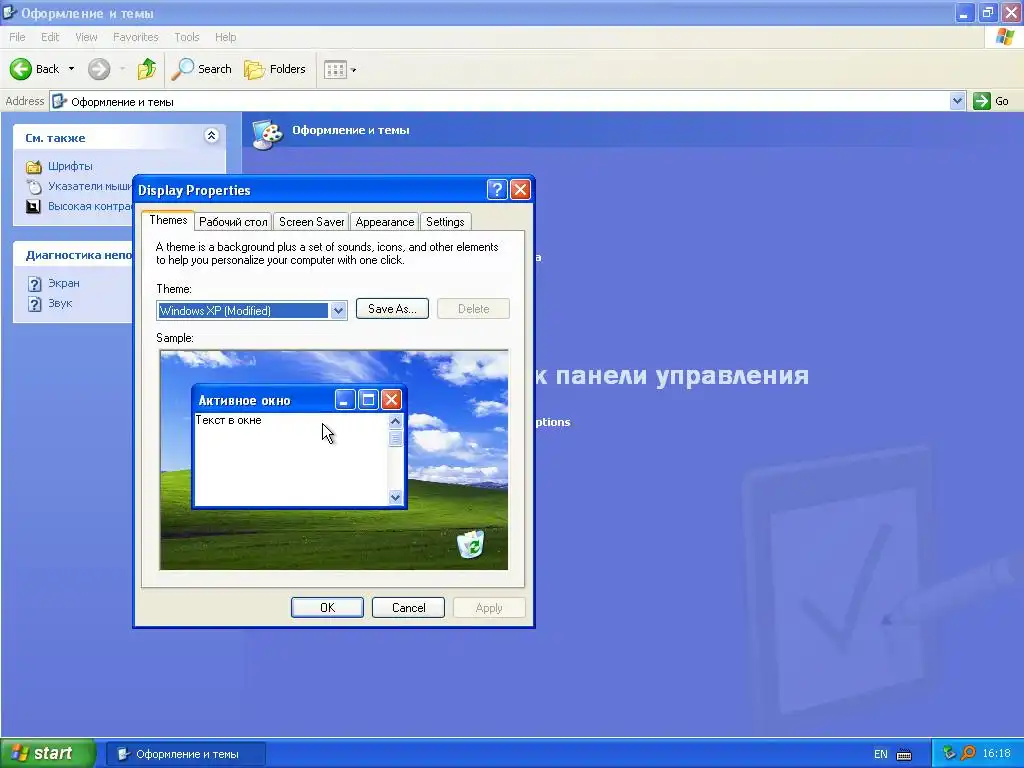Viewport: 1024px width, 768px height.
Task: Open the File menu
Action: pos(18,37)
